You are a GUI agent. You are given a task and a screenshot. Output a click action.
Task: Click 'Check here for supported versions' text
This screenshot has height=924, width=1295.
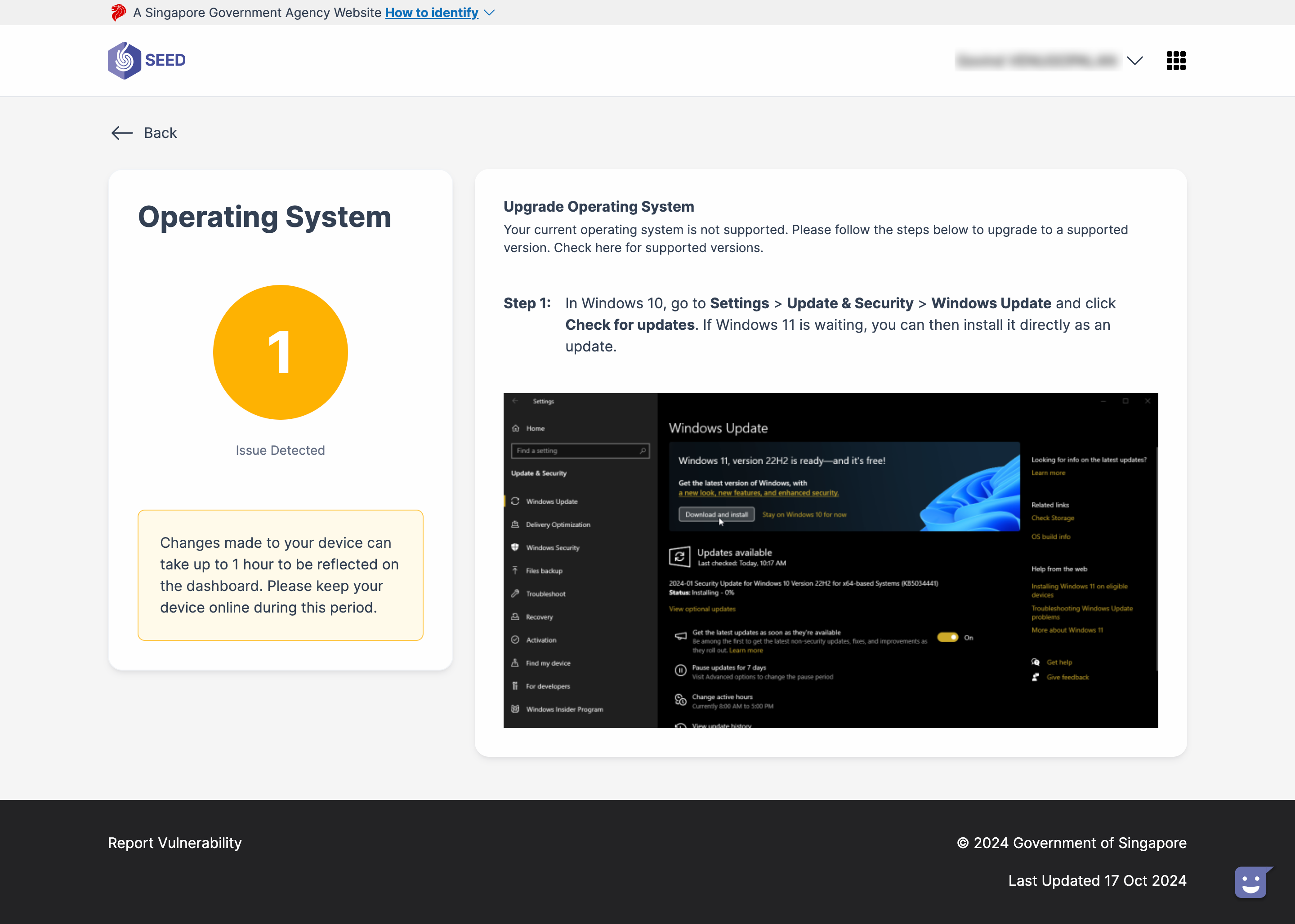click(658, 248)
